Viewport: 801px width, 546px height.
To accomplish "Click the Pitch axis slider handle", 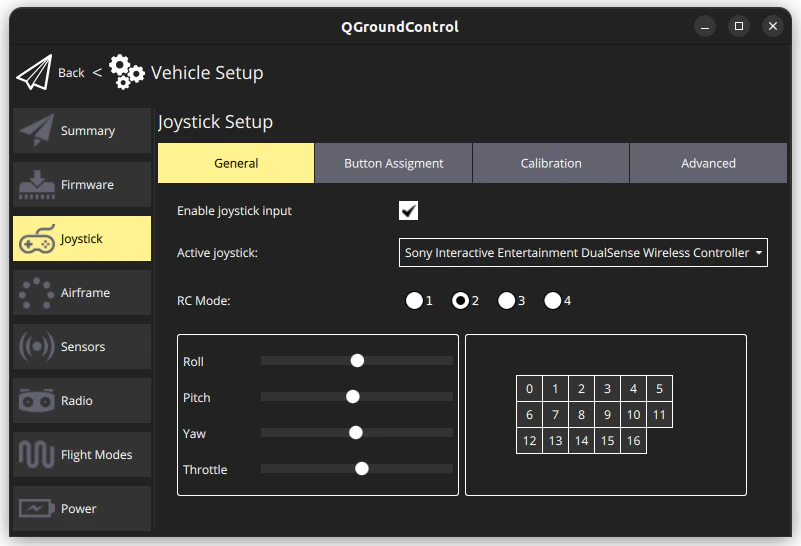I will click(352, 396).
